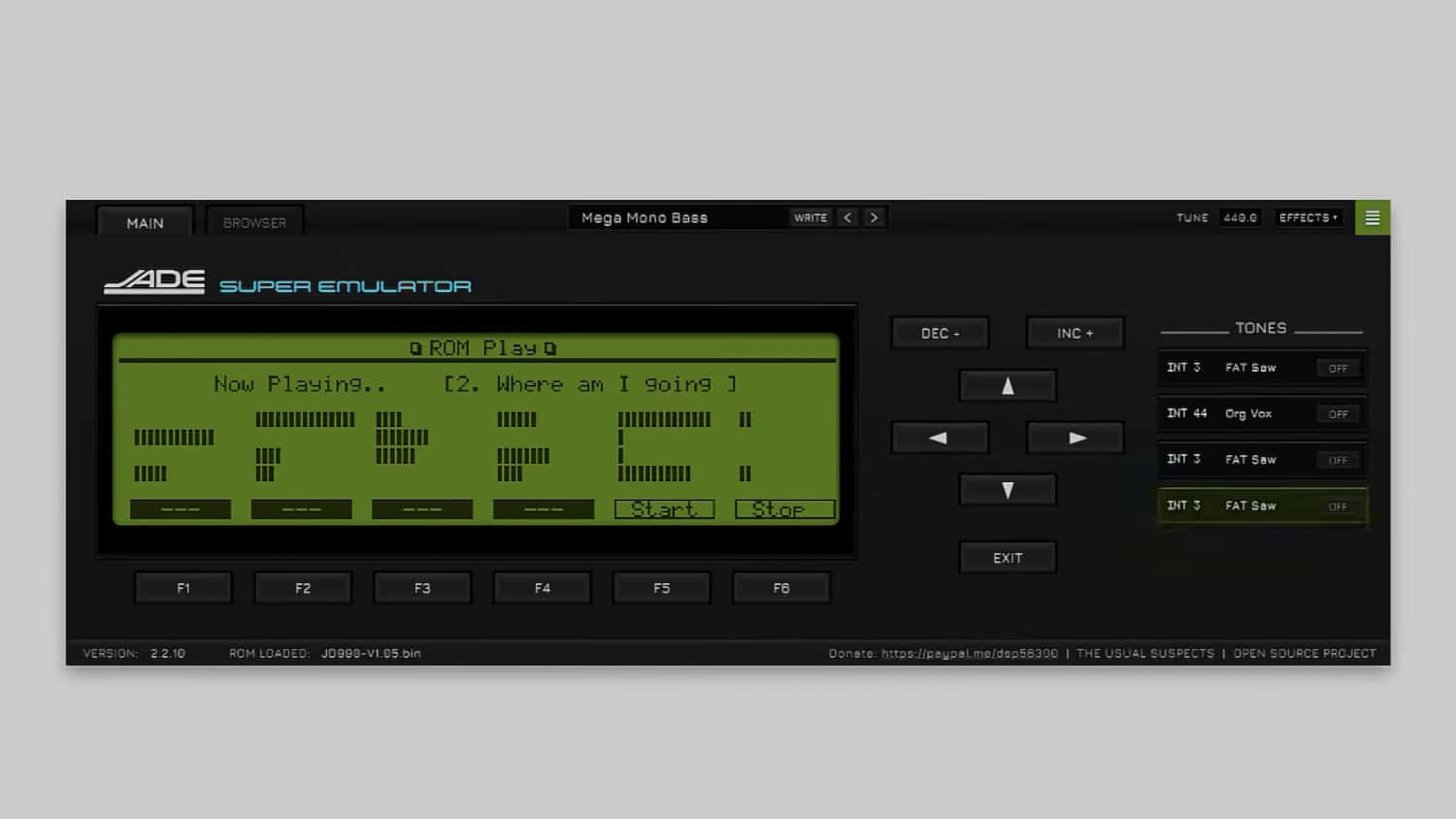The width and height of the screenshot is (1456, 819).
Task: Go to previous preset with left chevron
Action: [x=847, y=217]
